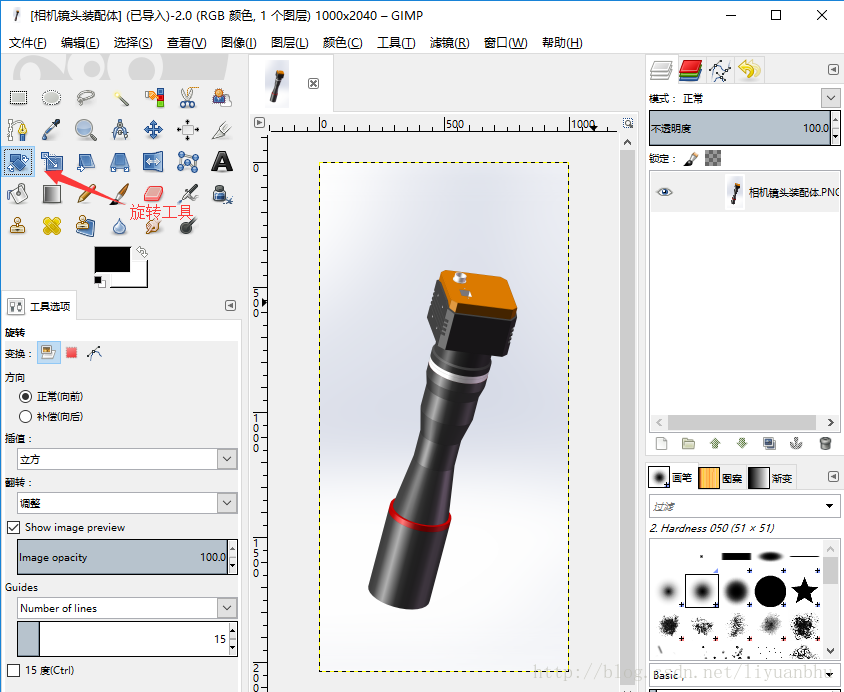Select the Scissors Select tool
Image resolution: width=844 pixels, height=692 pixels.
[188, 97]
